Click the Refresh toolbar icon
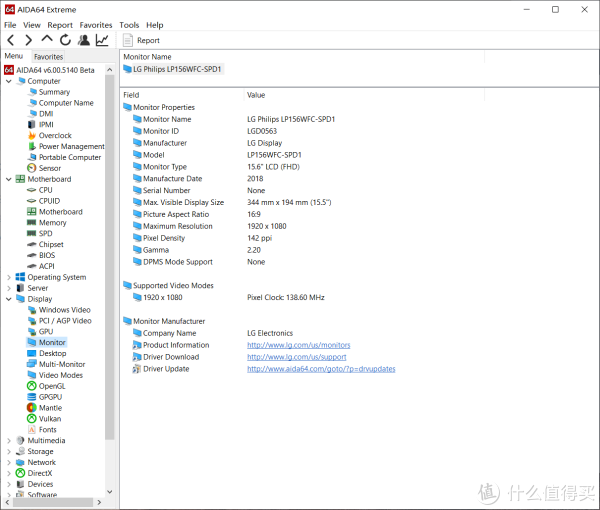600x510 pixels. tap(65, 40)
